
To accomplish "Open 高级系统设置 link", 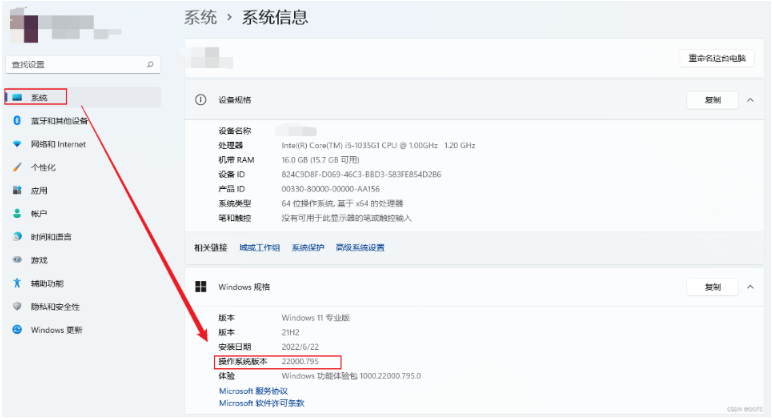I will tap(360, 247).
